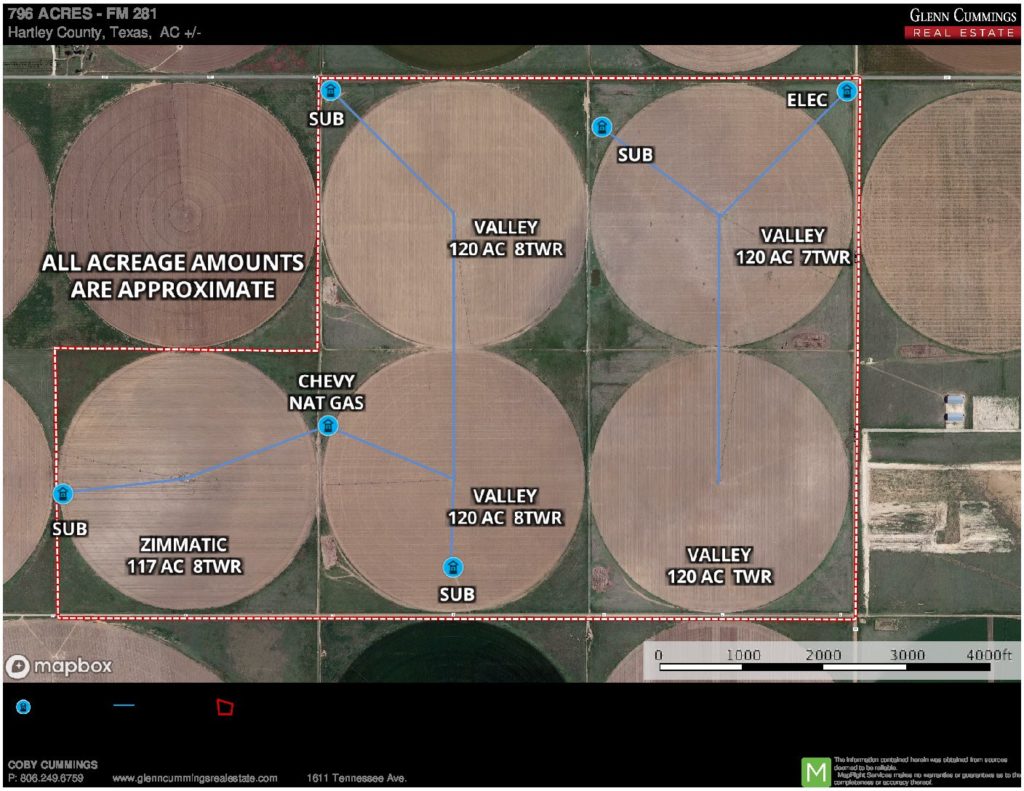Open the Mapbox logo
The width and height of the screenshot is (1024, 791).
click(x=59, y=666)
